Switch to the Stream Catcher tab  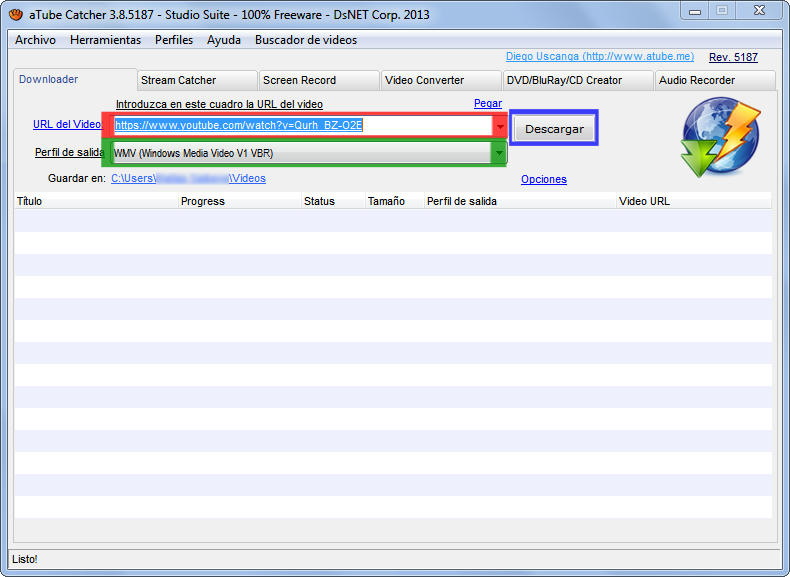pos(197,81)
